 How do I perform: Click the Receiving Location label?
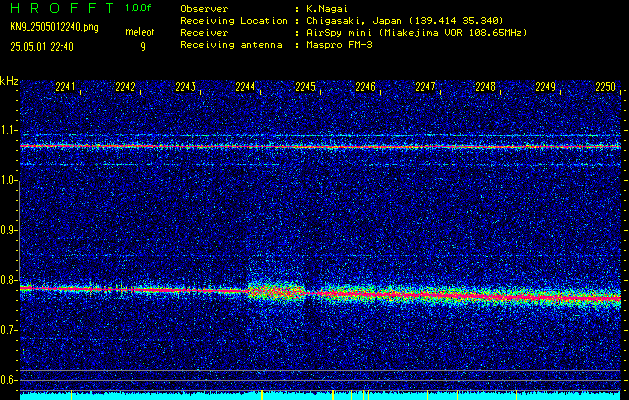click(x=234, y=20)
